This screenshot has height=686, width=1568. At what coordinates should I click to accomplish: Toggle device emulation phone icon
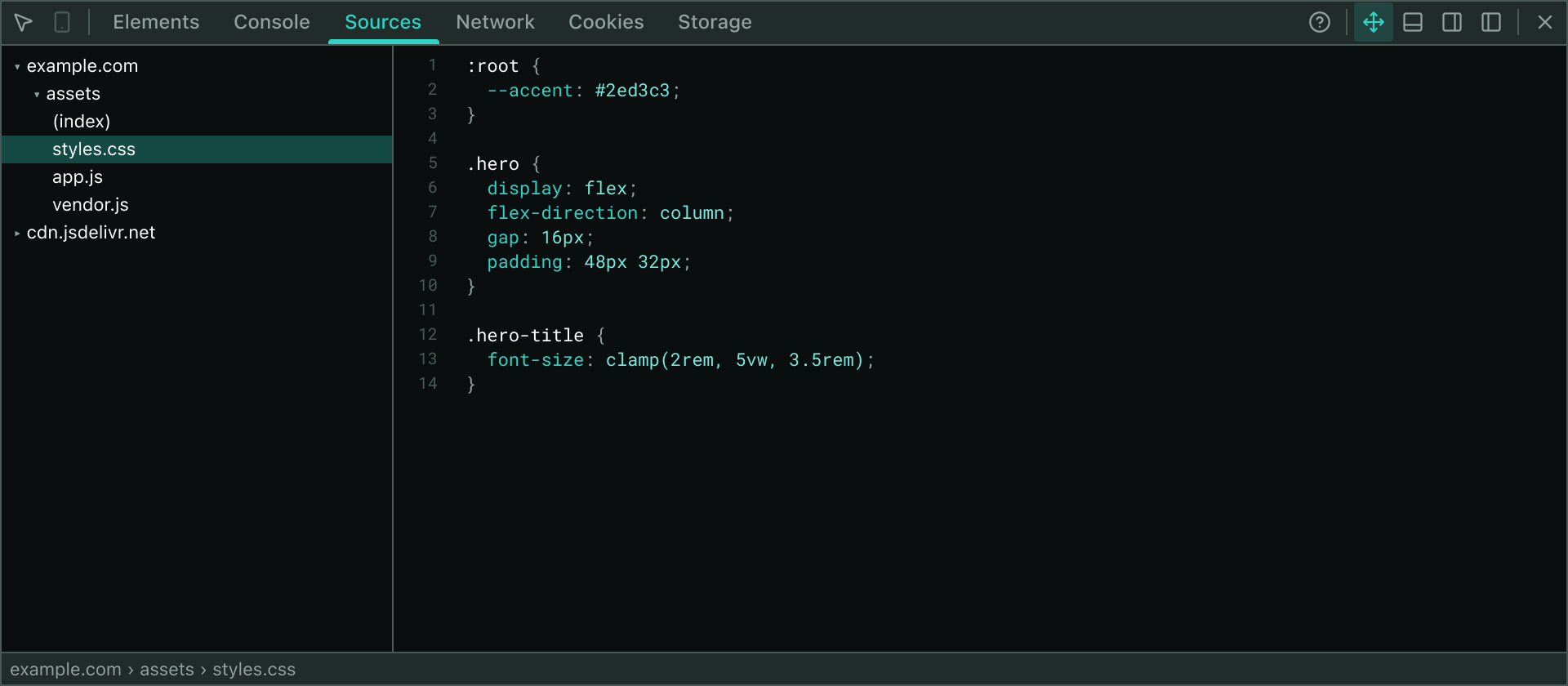tap(62, 22)
